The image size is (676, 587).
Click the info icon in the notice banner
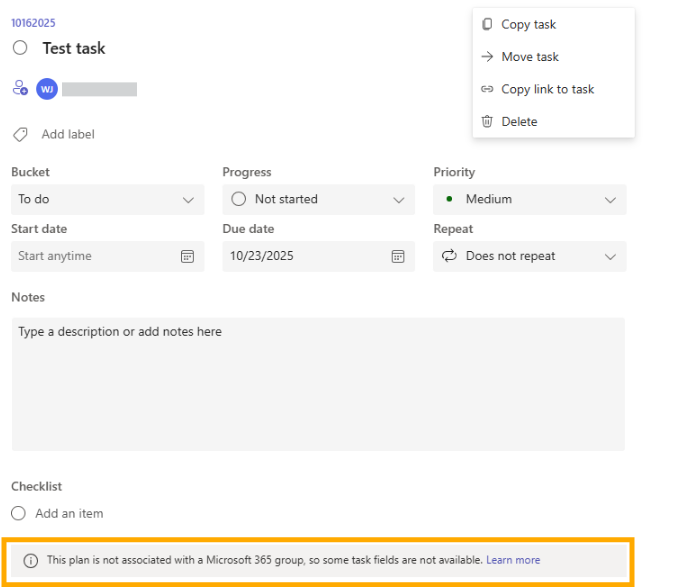pyautogui.click(x=31, y=561)
